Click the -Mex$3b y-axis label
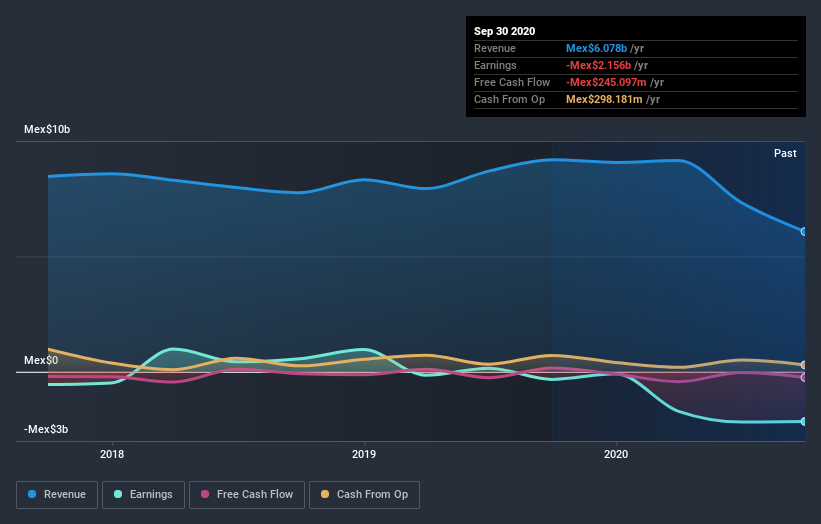The height and width of the screenshot is (524, 821). click(46, 429)
